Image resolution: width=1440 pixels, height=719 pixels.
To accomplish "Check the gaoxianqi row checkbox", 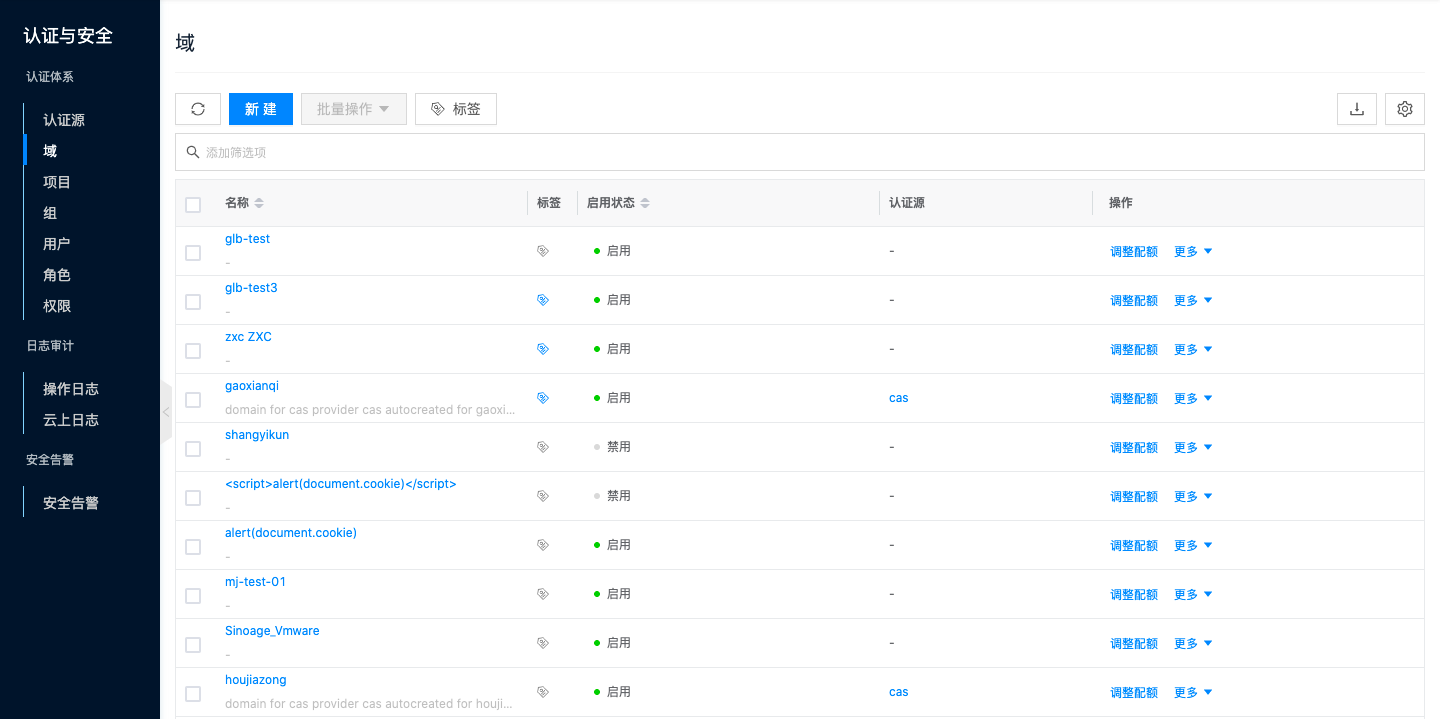I will [x=193, y=400].
